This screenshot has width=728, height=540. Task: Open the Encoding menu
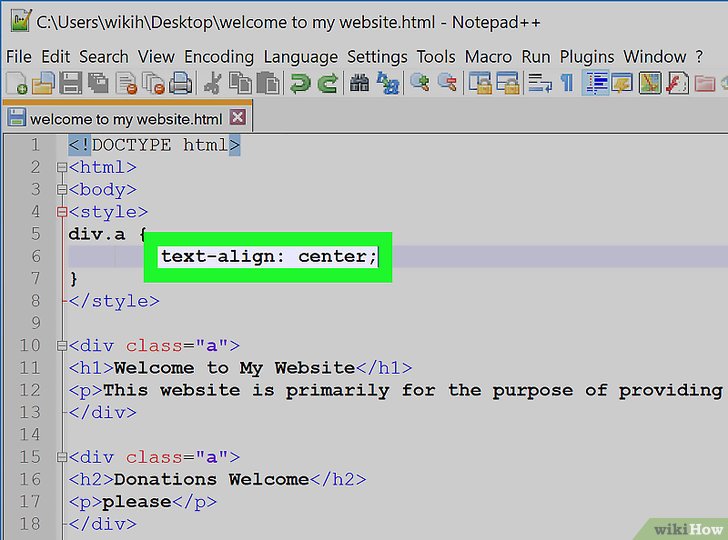coord(219,57)
